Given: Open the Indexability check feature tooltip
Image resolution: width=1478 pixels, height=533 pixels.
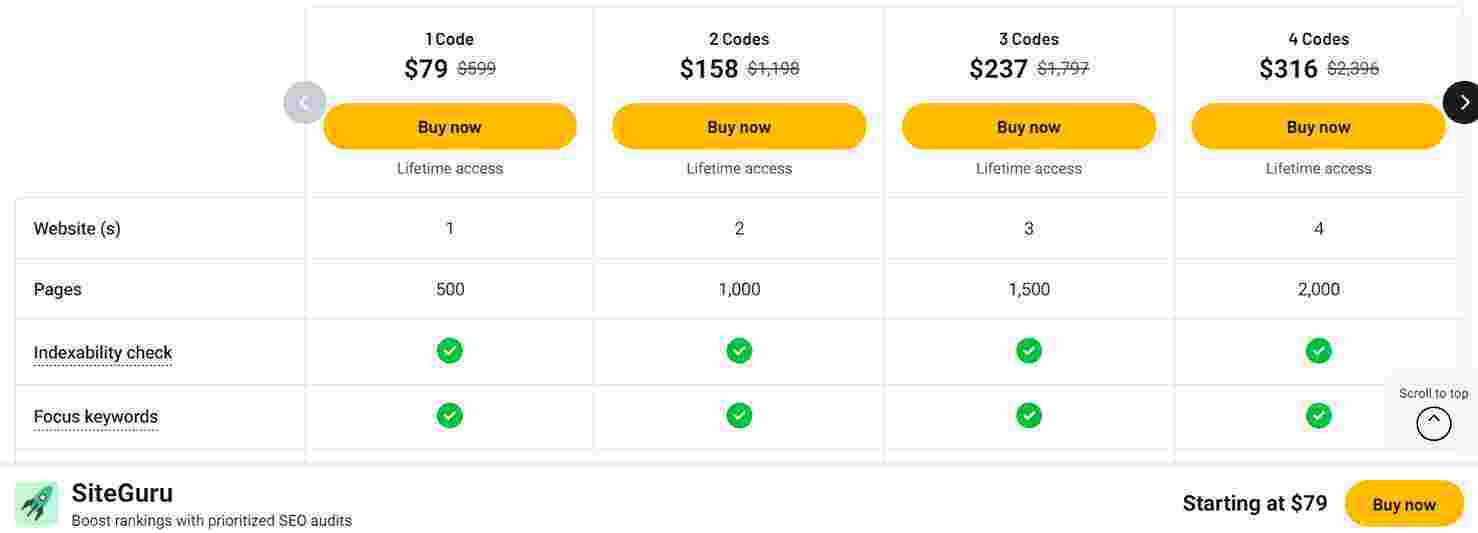Looking at the screenshot, I should click(103, 353).
